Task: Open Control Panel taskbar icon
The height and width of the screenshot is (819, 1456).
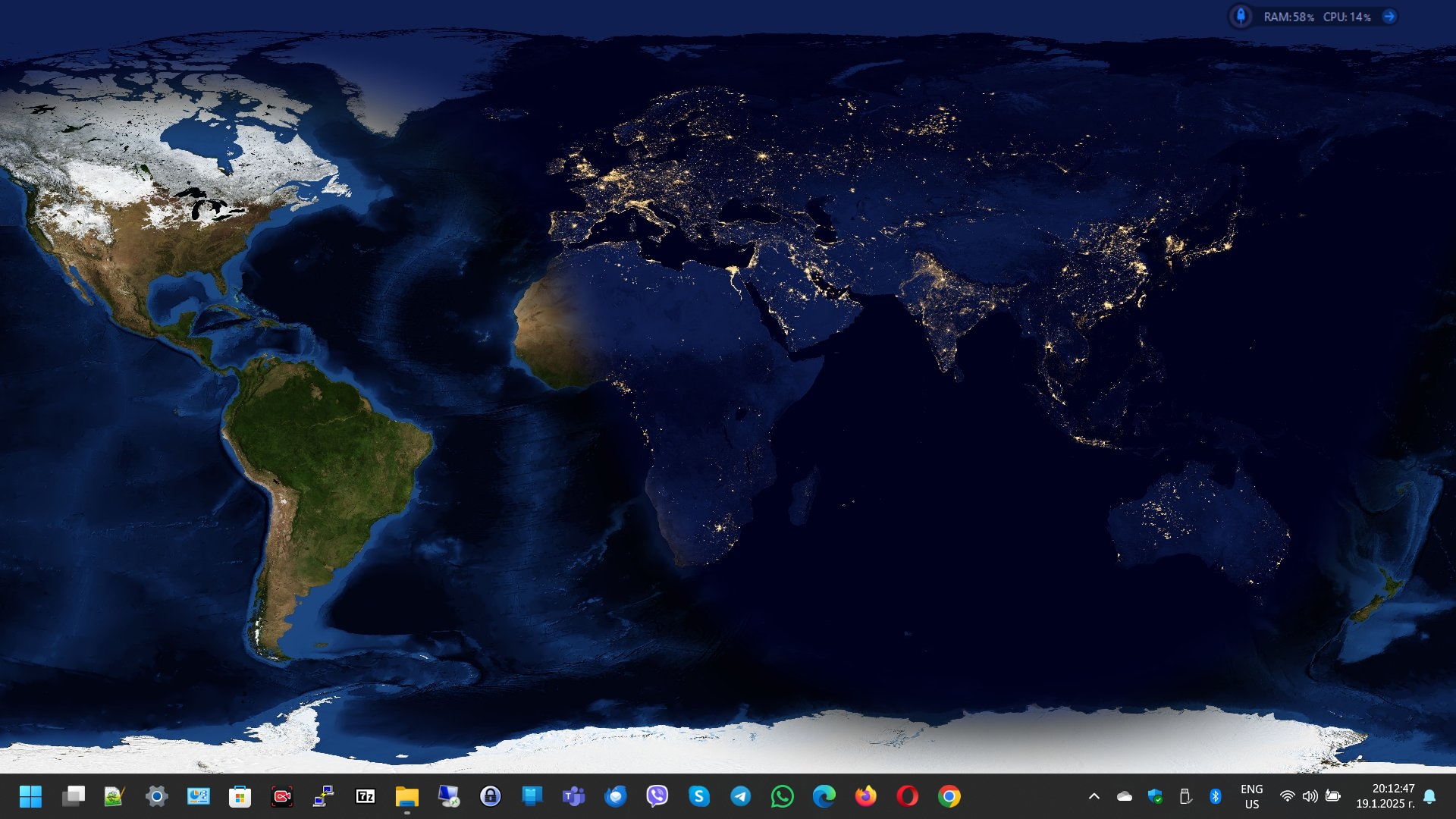Action: coord(199,796)
